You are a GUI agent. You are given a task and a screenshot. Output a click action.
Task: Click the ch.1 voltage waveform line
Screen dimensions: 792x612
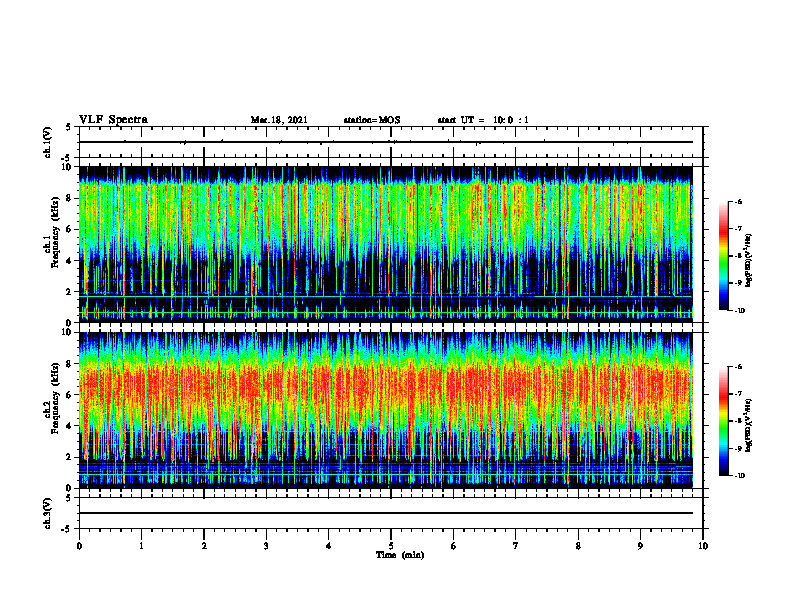pyautogui.click(x=386, y=142)
